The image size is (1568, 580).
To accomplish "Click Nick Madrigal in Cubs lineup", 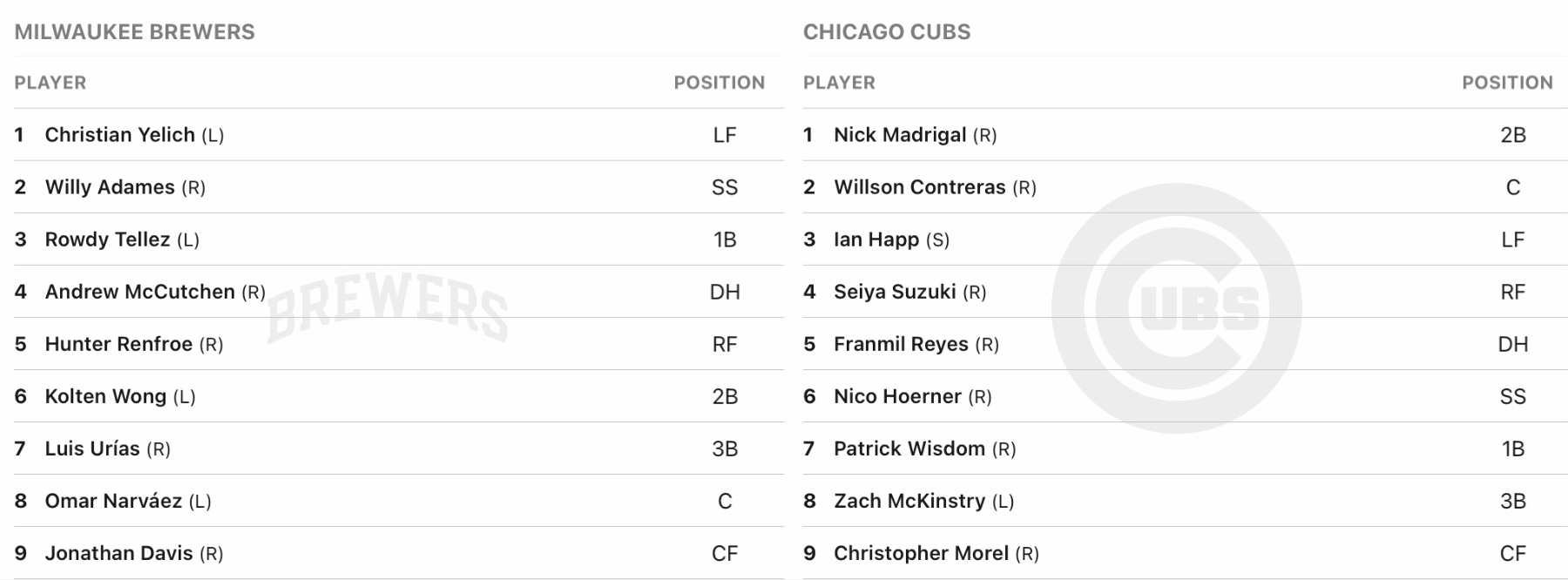I will click(900, 135).
